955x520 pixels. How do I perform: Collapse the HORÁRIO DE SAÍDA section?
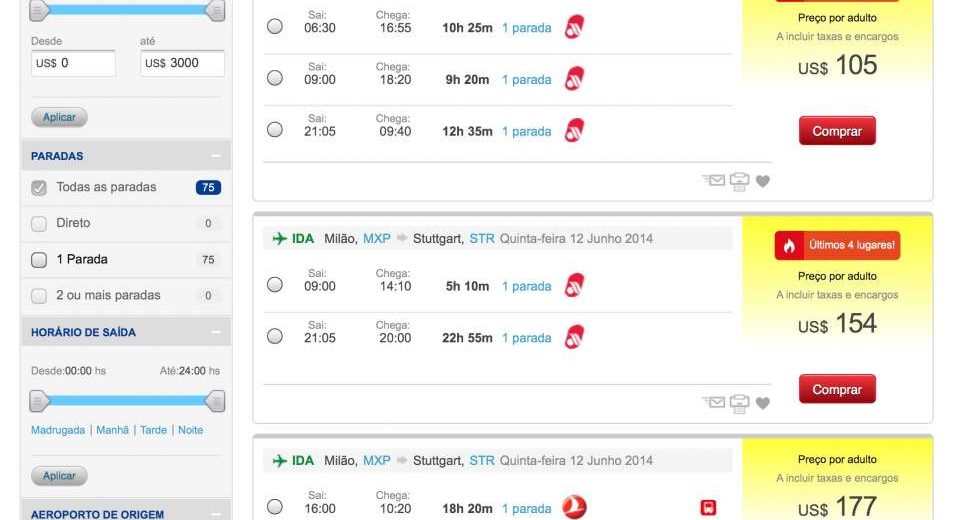click(x=215, y=332)
